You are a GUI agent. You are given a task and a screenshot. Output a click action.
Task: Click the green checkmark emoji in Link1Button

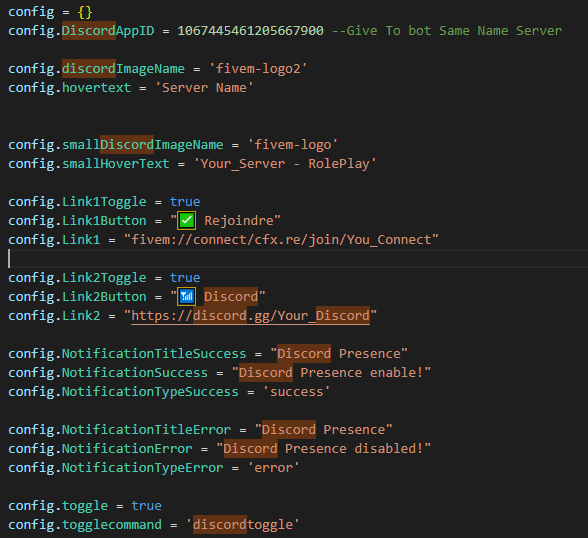point(186,220)
